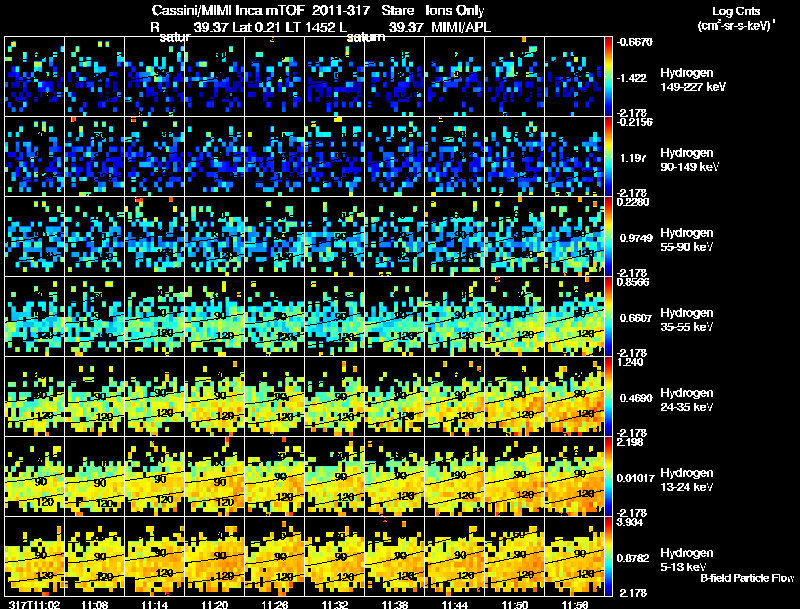Viewport: 800px width, 609px height.
Task: Click the '0.0782' color scale value
Action: point(633,559)
